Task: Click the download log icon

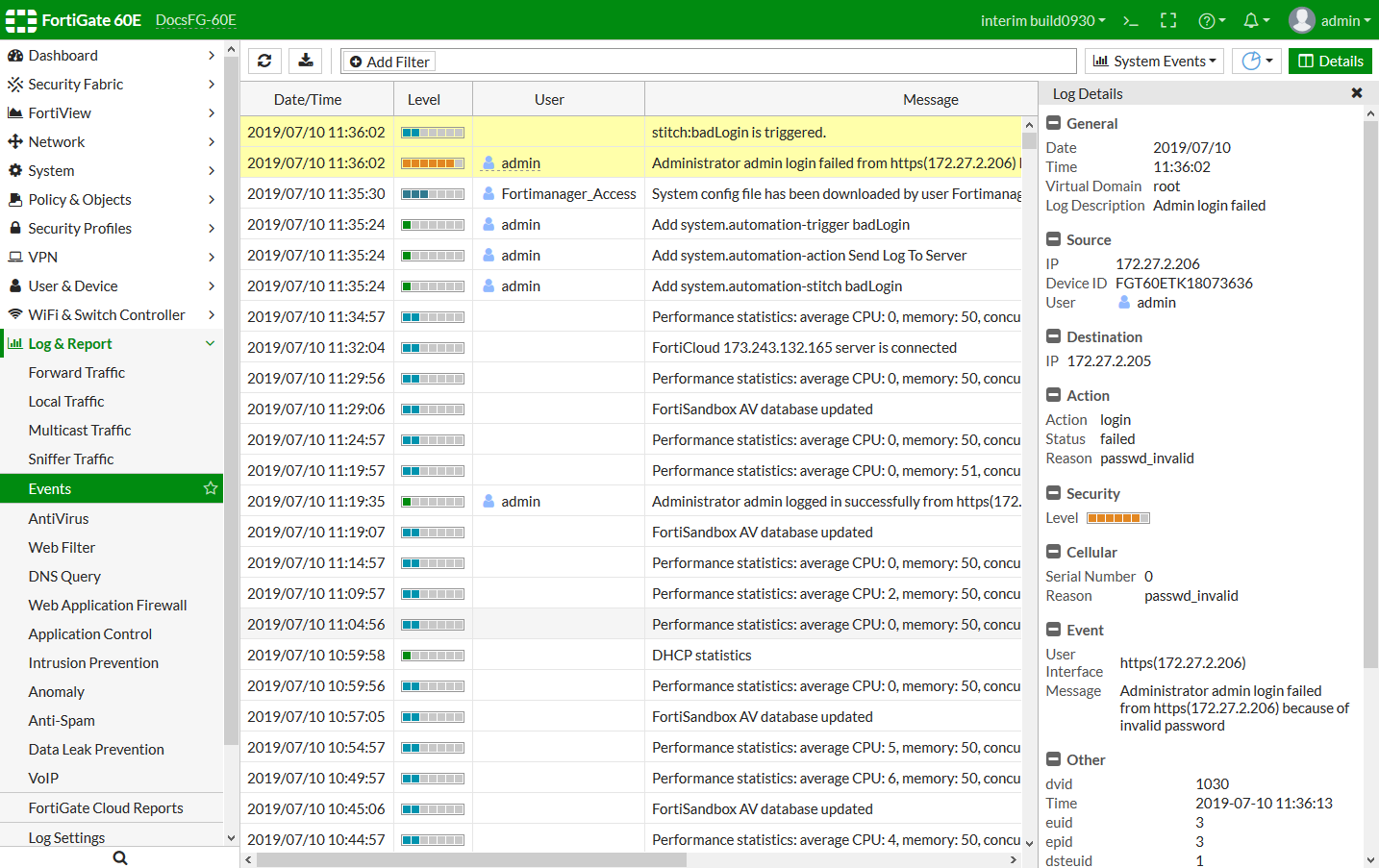Action: click(305, 62)
